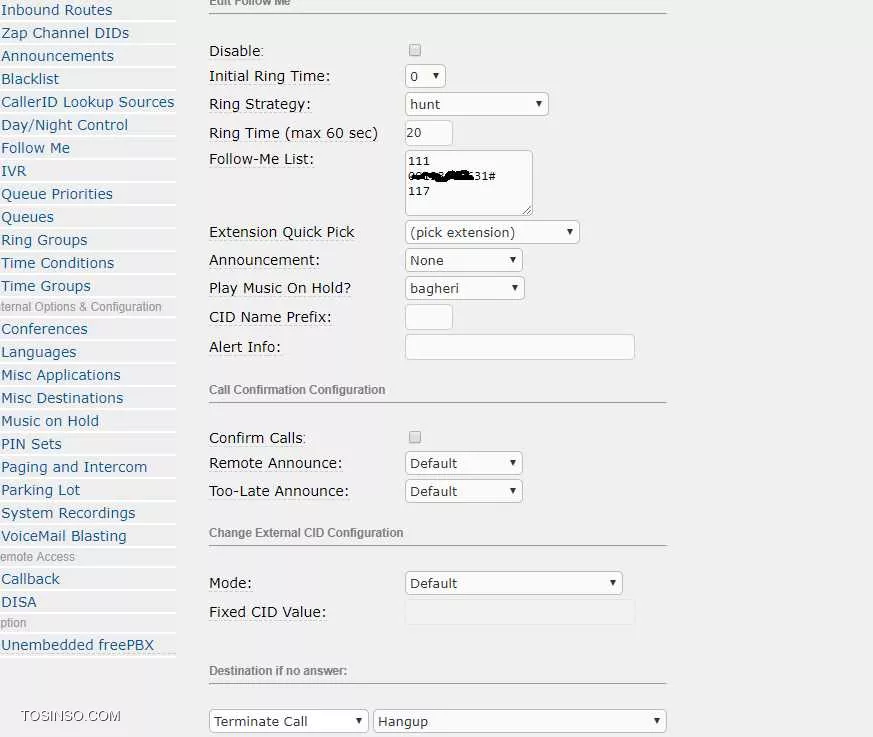Image resolution: width=873 pixels, height=737 pixels.
Task: Open the Announcement dropdown set to None
Action: point(464,260)
